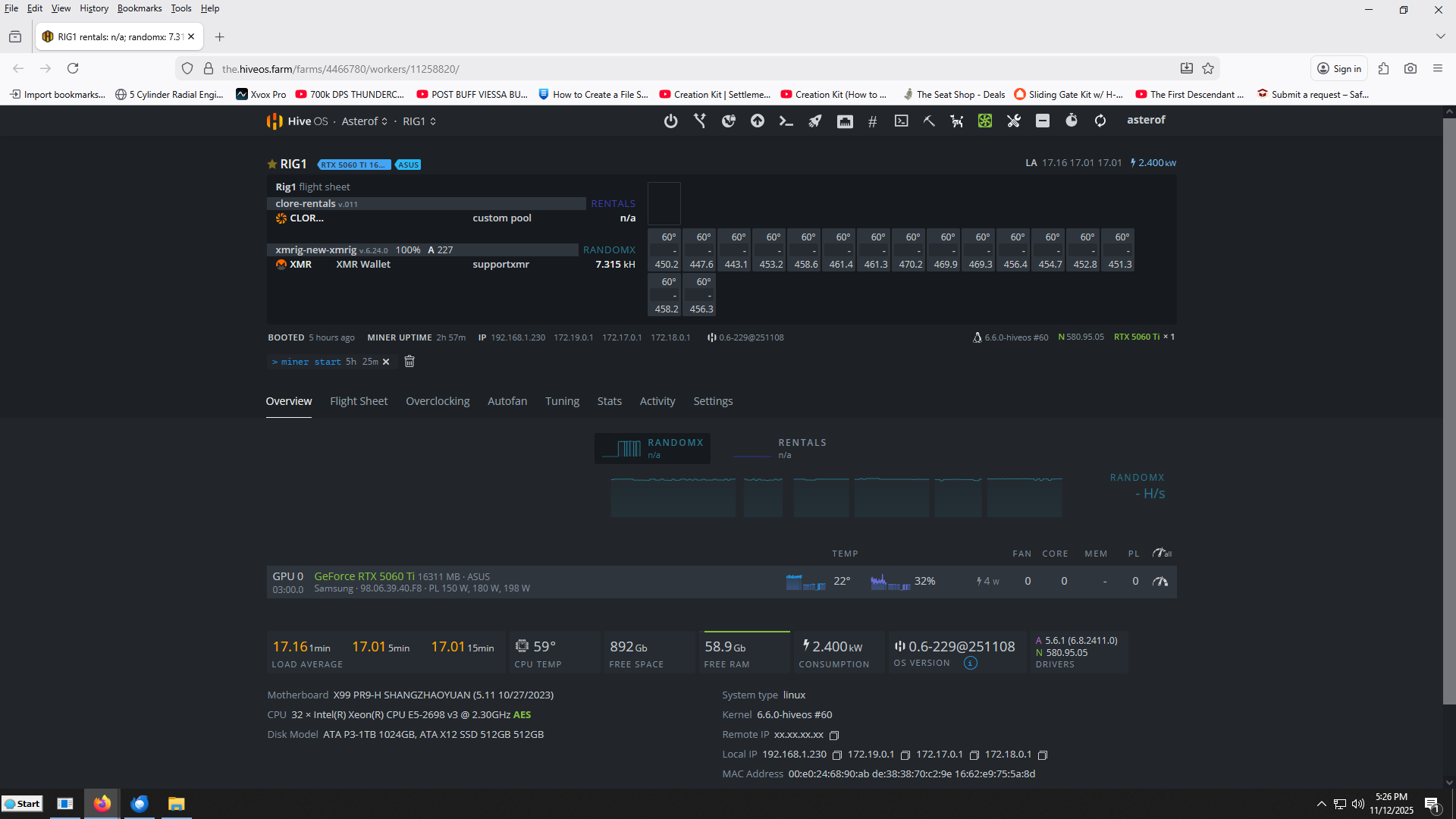Open Firefox from the Windows taskbar
Screen dimensions: 1456x819
click(102, 804)
